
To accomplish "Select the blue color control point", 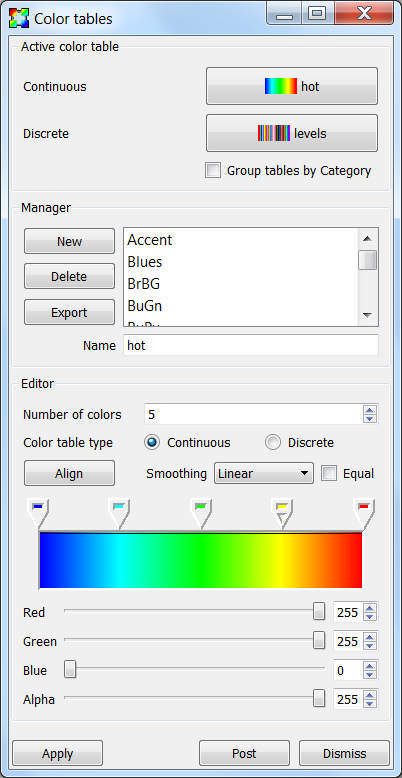I will pos(38,514).
